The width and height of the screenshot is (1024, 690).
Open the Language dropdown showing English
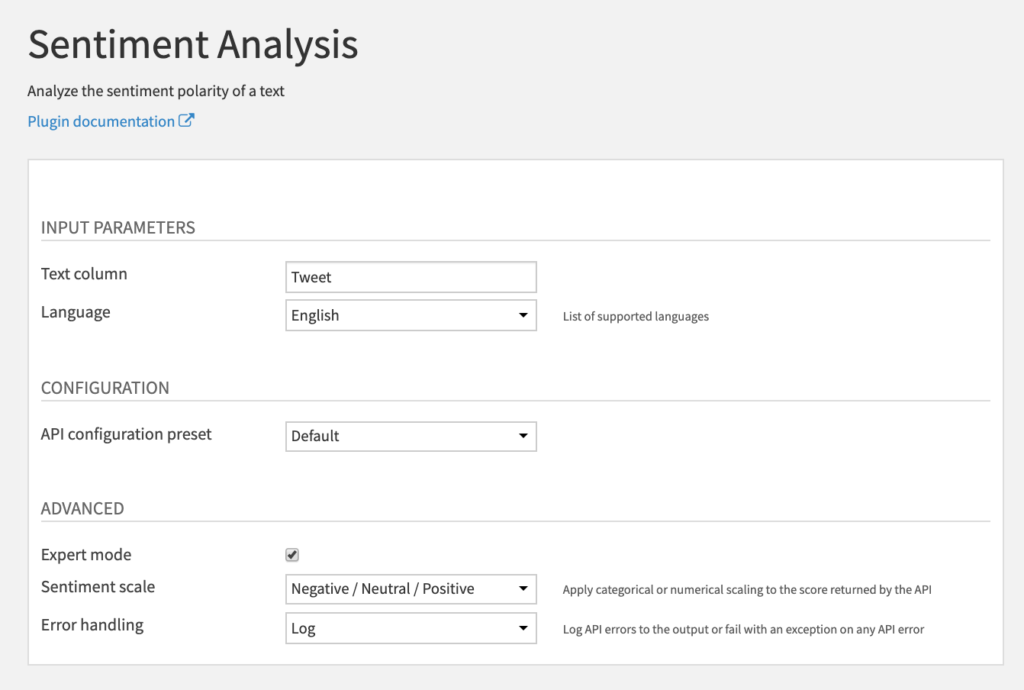pyautogui.click(x=411, y=315)
